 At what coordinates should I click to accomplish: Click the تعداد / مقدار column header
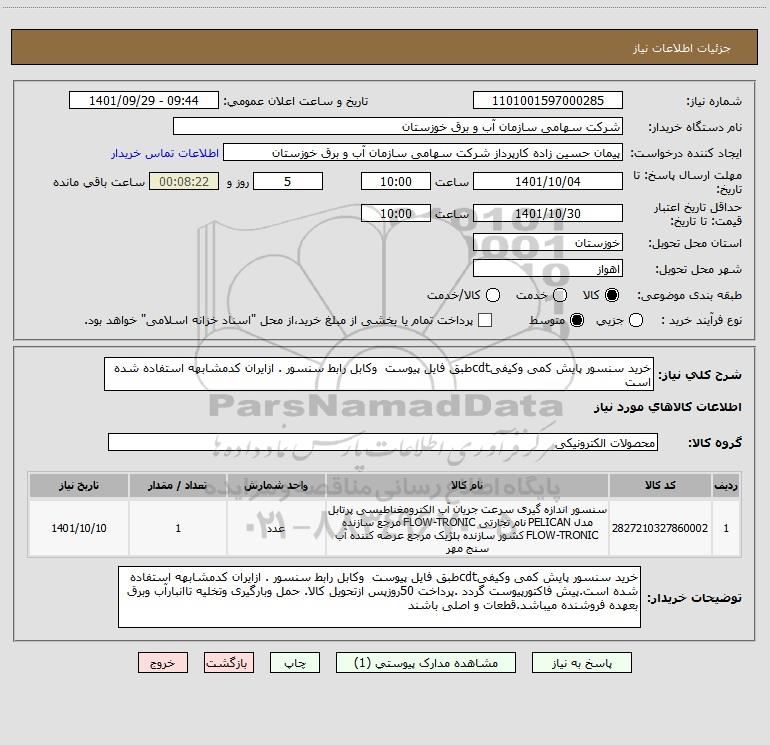click(x=178, y=486)
